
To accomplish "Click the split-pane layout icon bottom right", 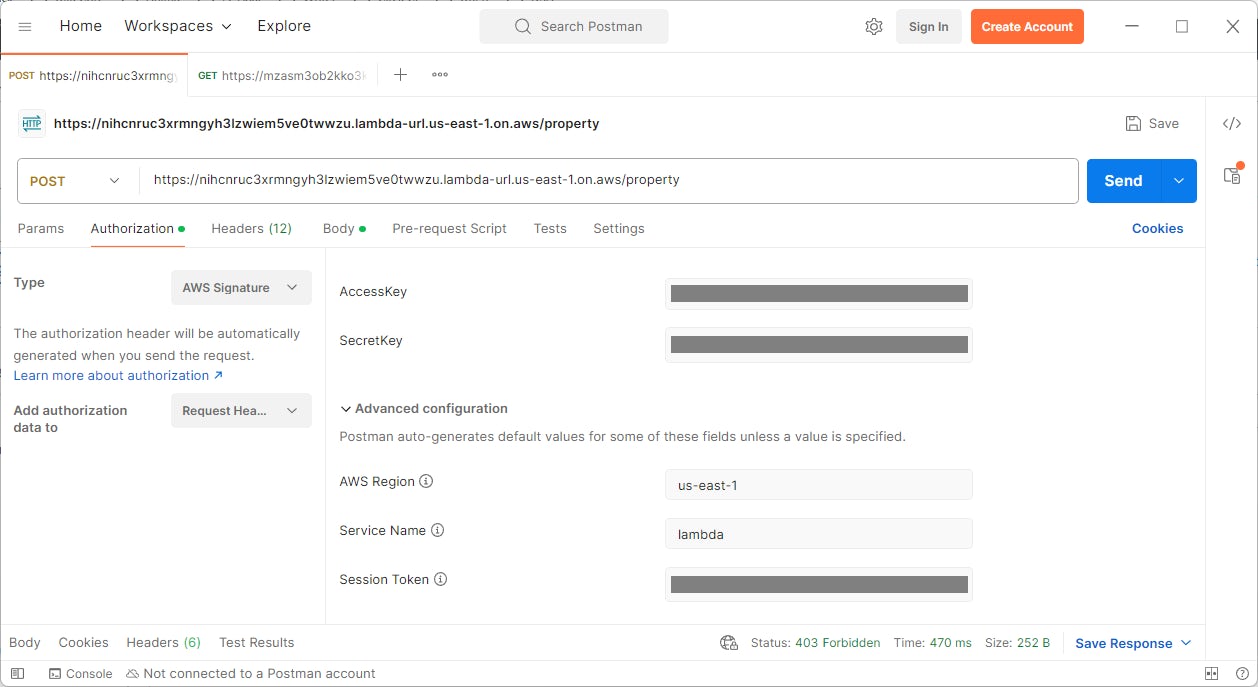I will [x=1211, y=673].
